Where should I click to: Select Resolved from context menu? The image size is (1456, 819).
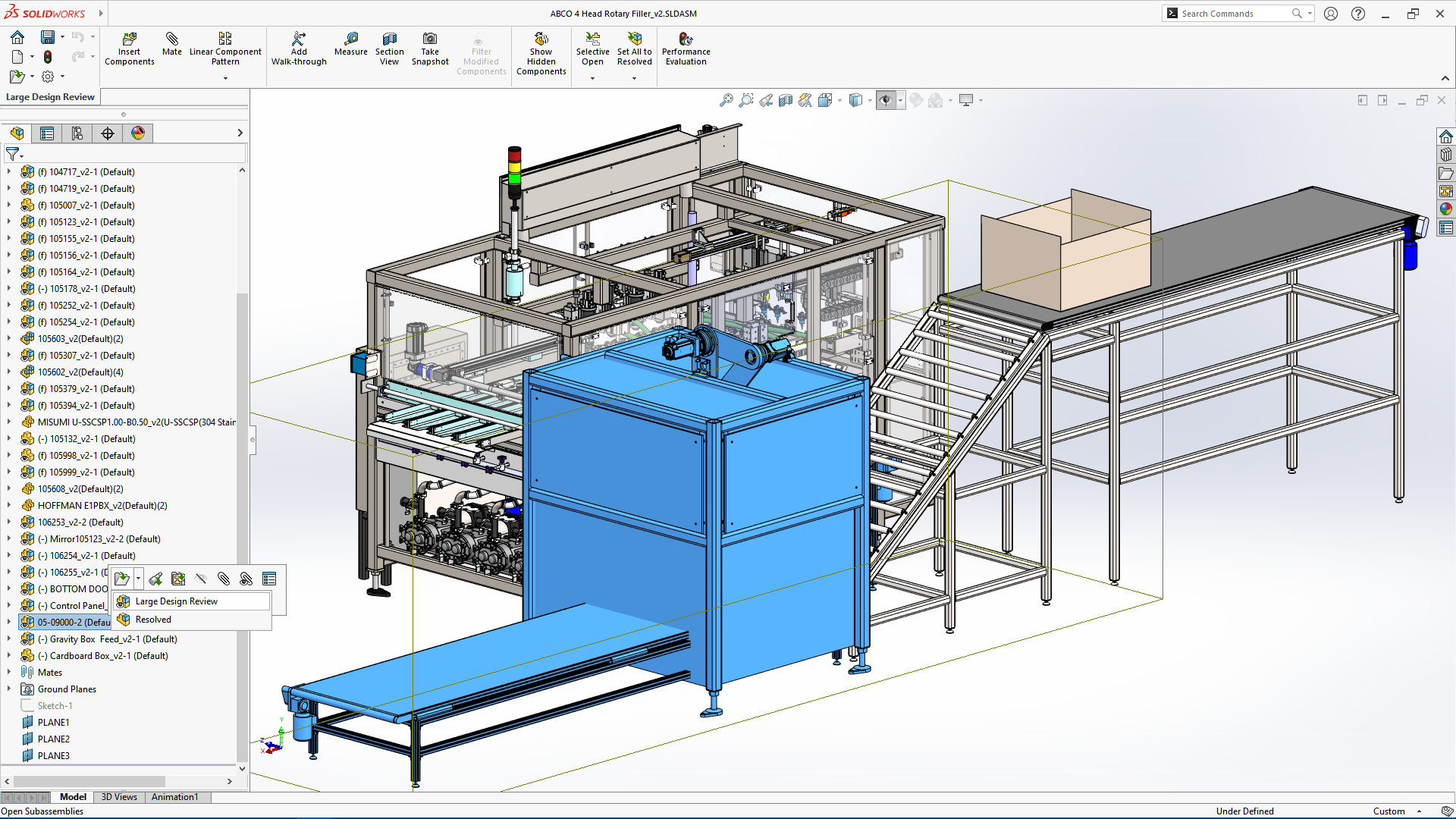tap(153, 619)
